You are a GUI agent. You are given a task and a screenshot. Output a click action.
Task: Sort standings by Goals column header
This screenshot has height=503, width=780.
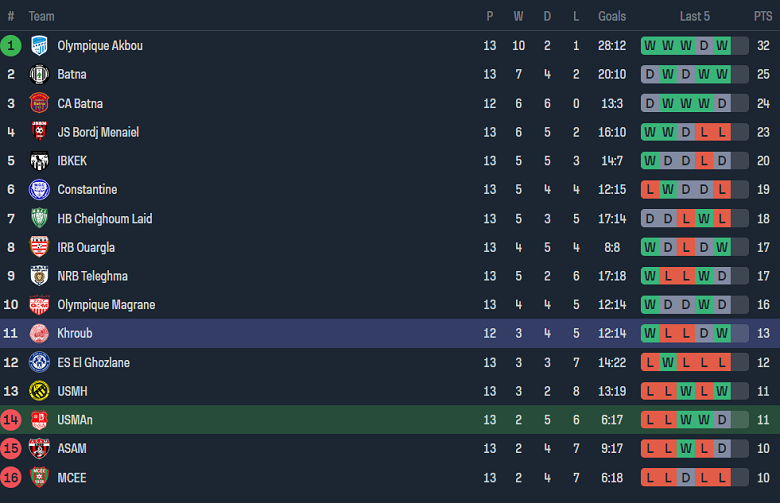click(x=612, y=16)
